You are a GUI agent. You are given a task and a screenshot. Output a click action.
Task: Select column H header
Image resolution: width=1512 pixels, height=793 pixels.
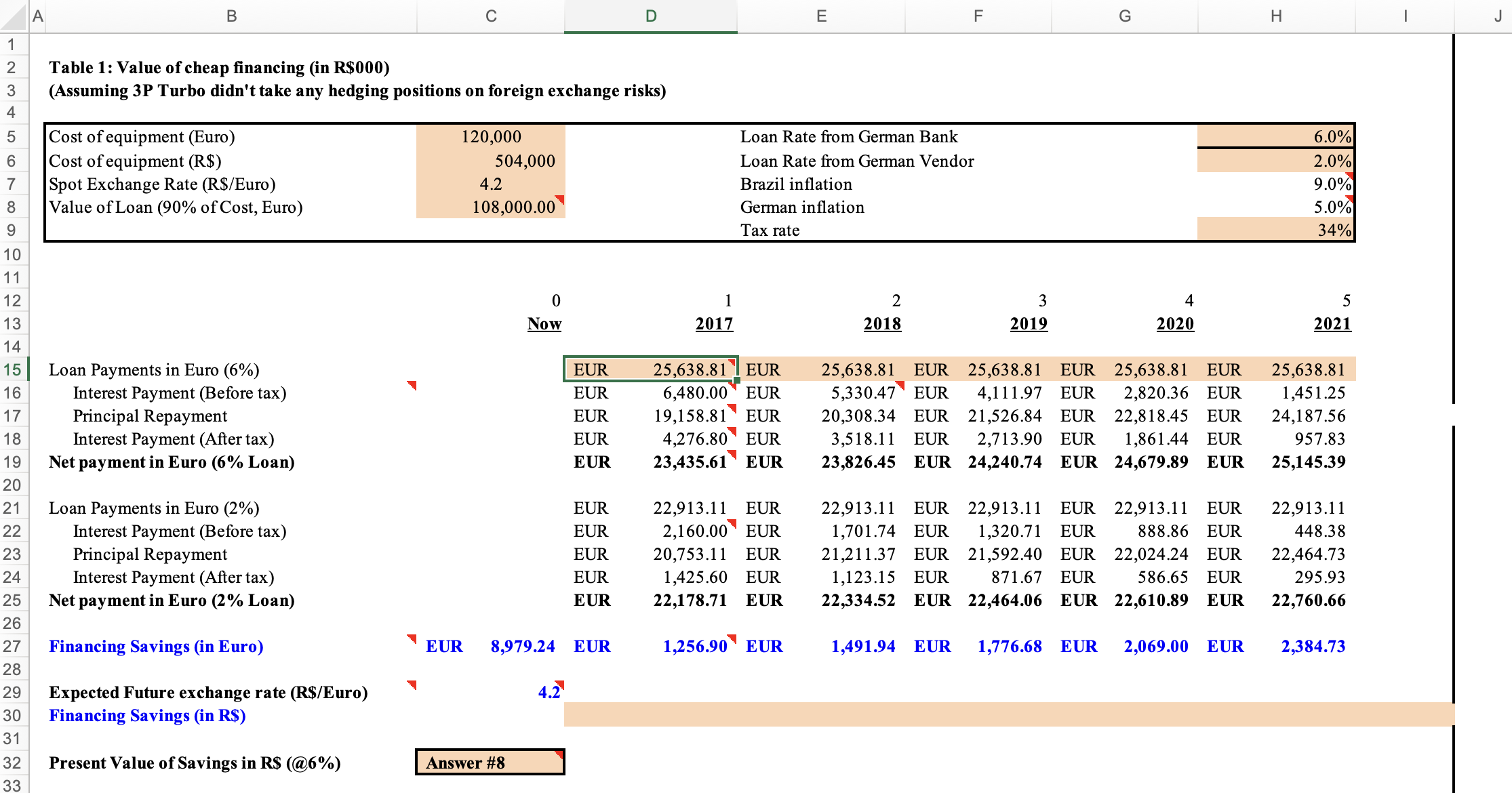(1276, 16)
